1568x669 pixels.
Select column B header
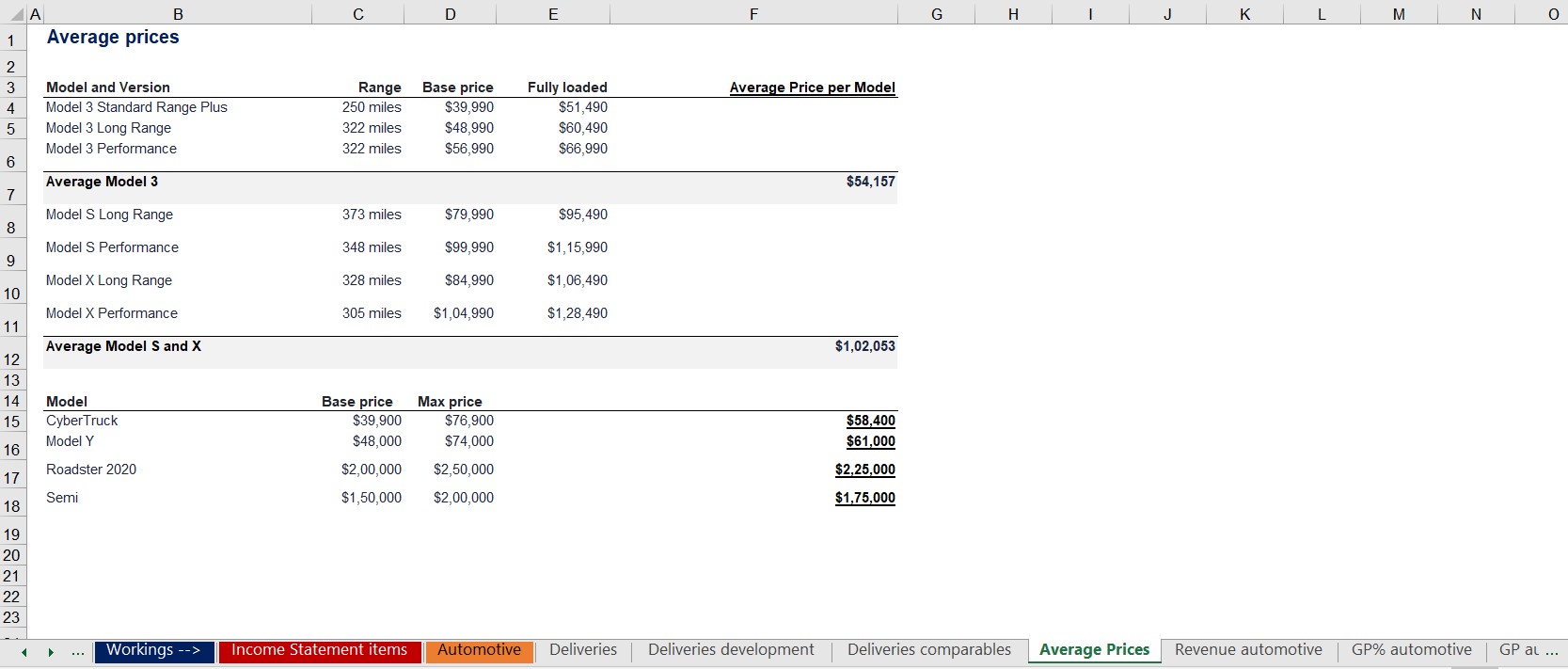click(x=178, y=14)
